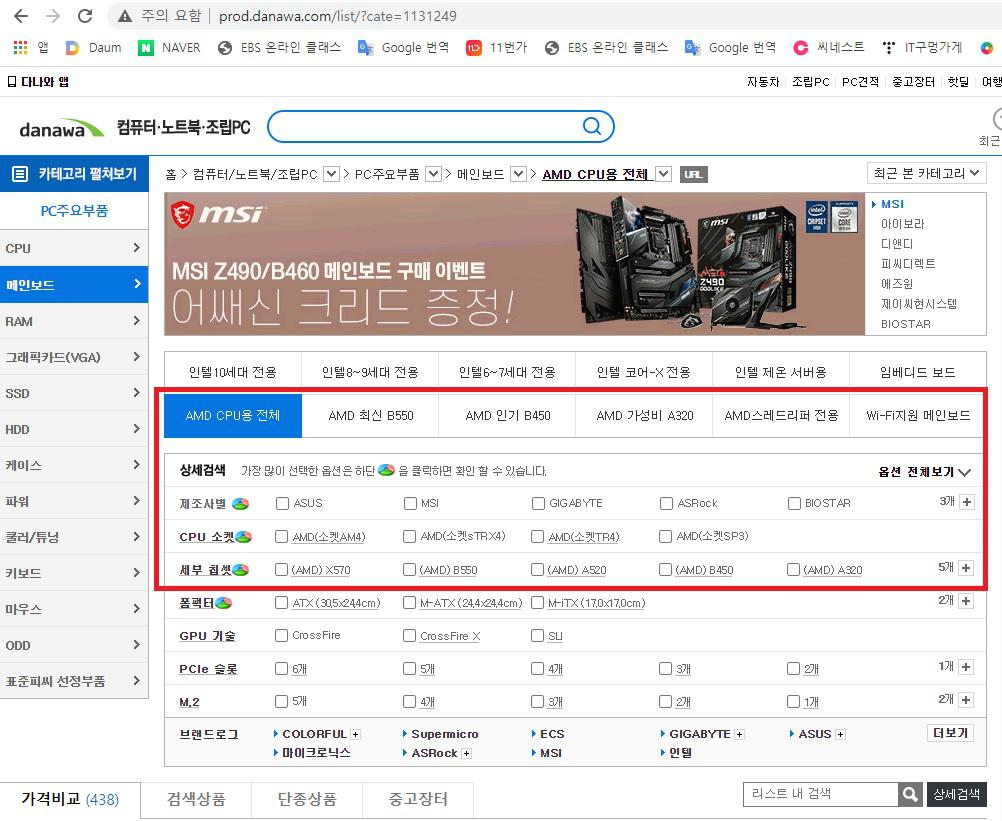
Task: Click the 카테고리 펼쳐보기 menu icon
Action: coord(20,174)
